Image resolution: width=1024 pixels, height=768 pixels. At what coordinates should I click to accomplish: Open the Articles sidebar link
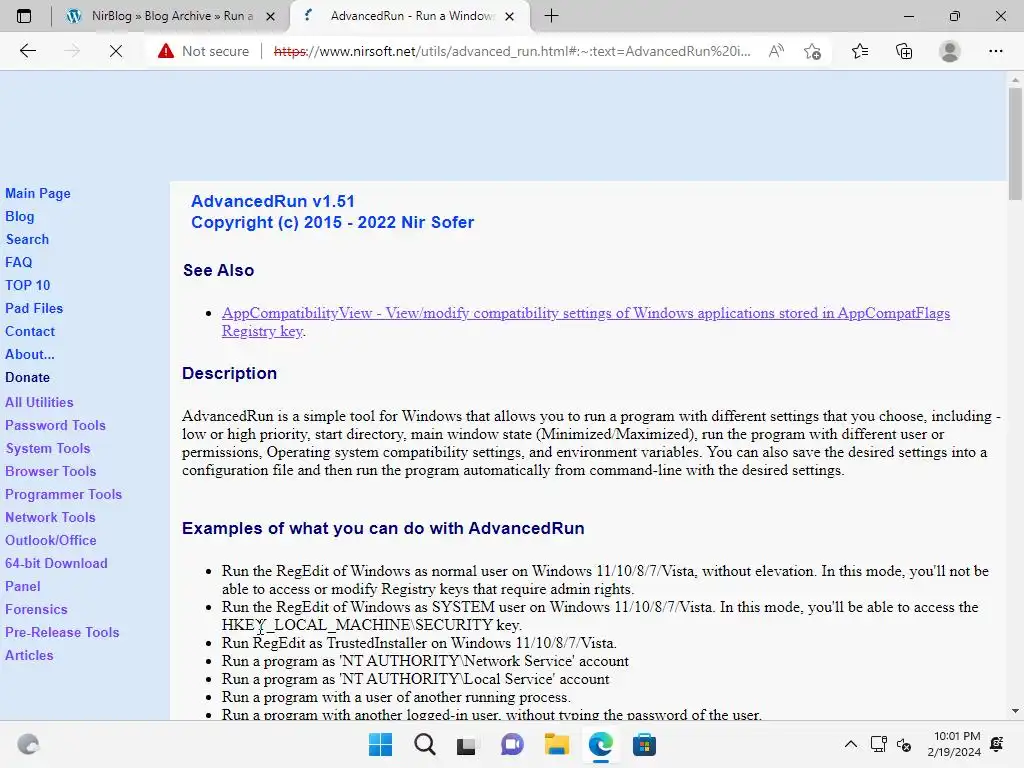coord(29,655)
